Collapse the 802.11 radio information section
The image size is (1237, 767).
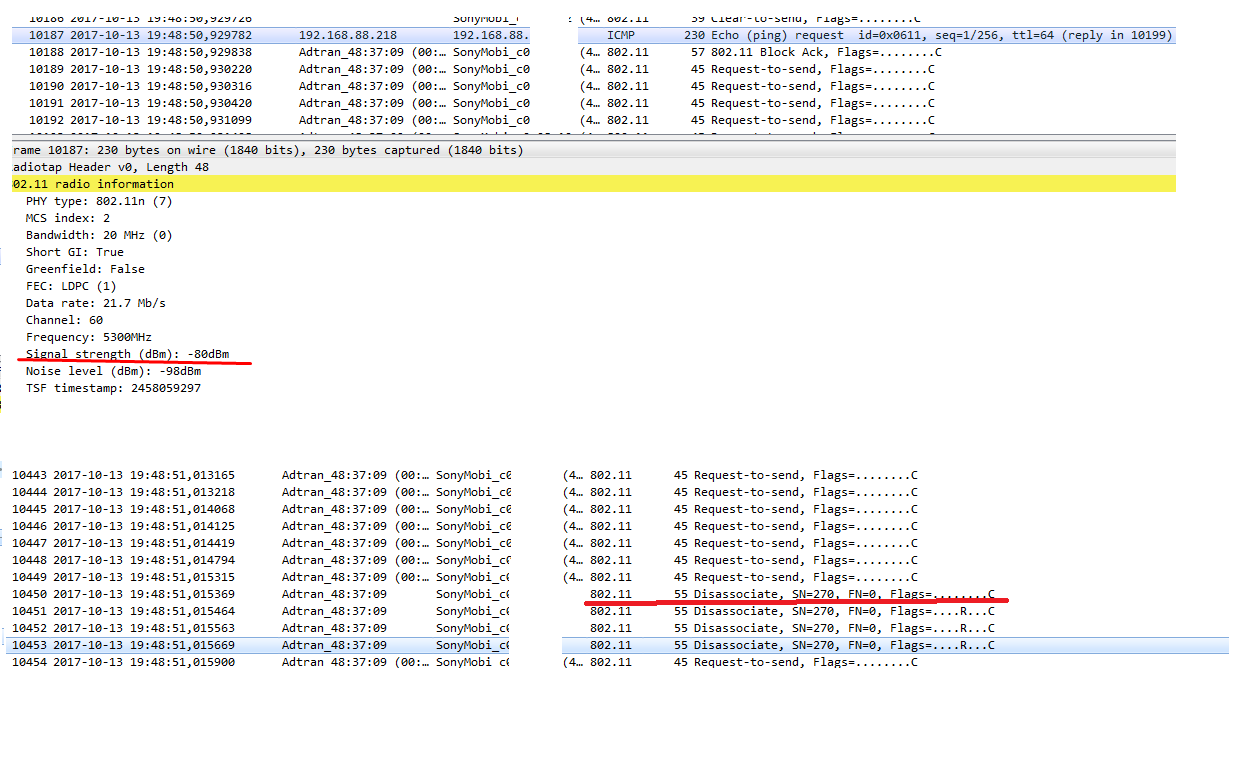pyautogui.click(x=93, y=184)
